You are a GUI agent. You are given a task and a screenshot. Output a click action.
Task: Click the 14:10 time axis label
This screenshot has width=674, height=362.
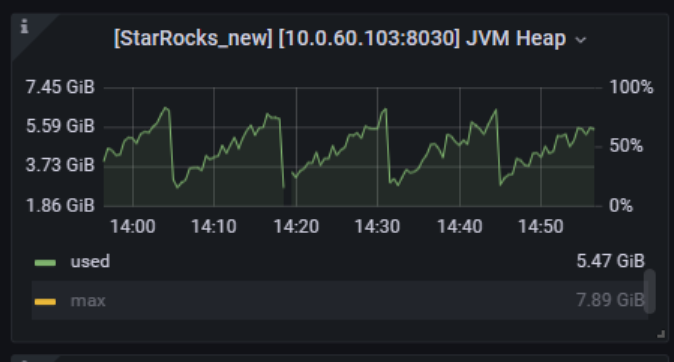[214, 227]
